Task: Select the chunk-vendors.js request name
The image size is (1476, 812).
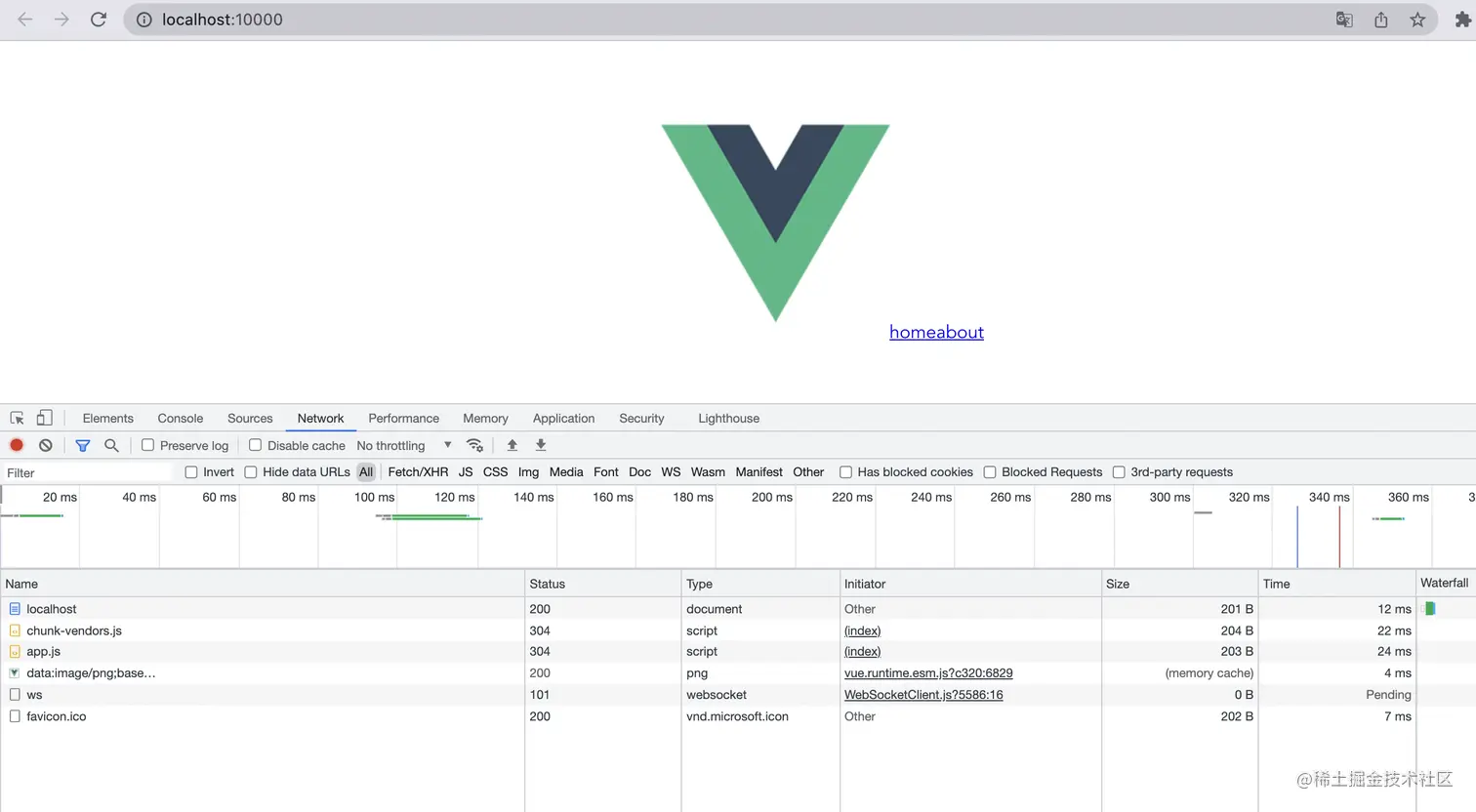Action: click(x=74, y=630)
